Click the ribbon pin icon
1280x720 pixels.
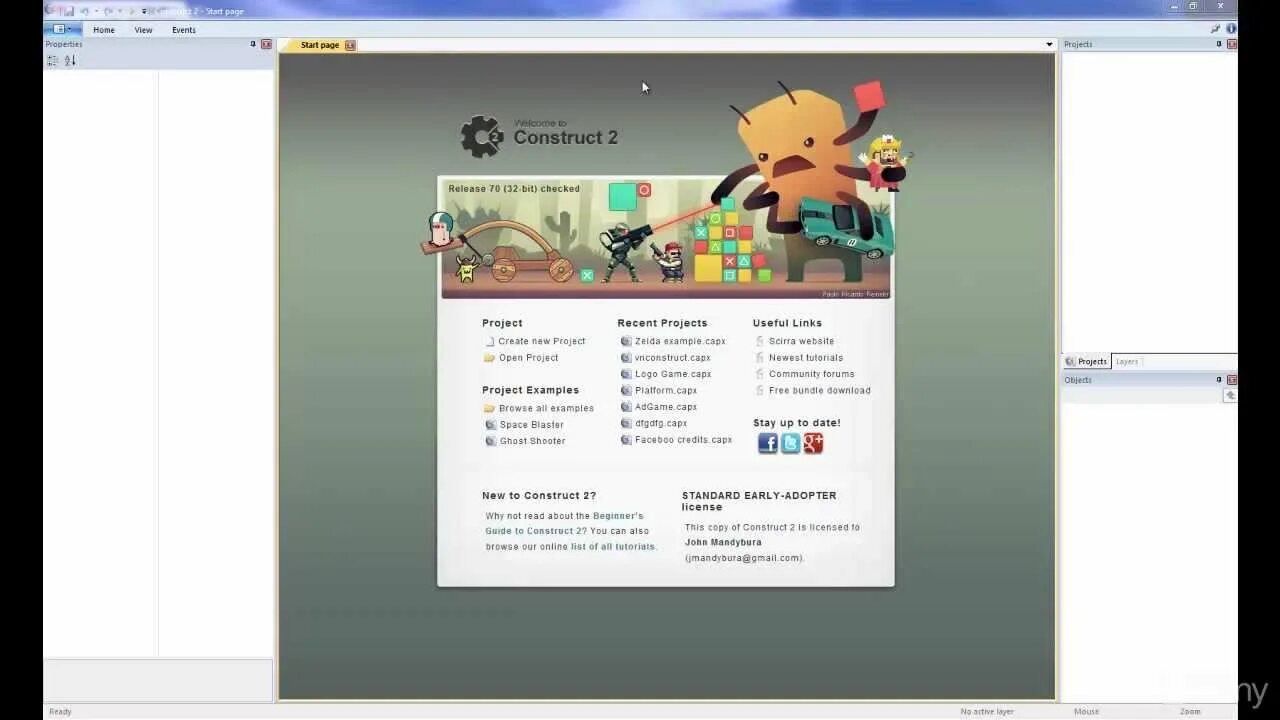[x=1215, y=29]
